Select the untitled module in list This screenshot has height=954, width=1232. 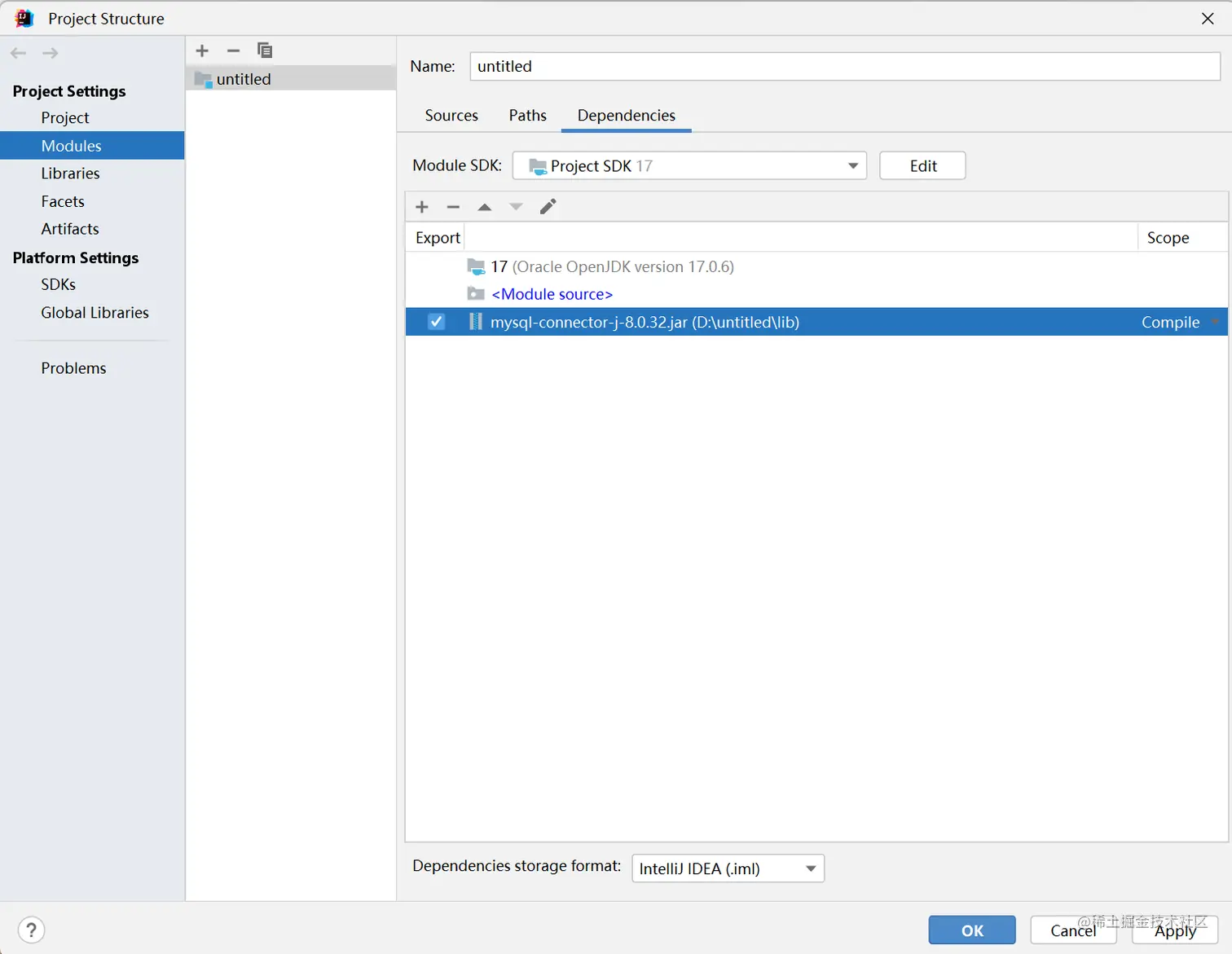pos(291,79)
